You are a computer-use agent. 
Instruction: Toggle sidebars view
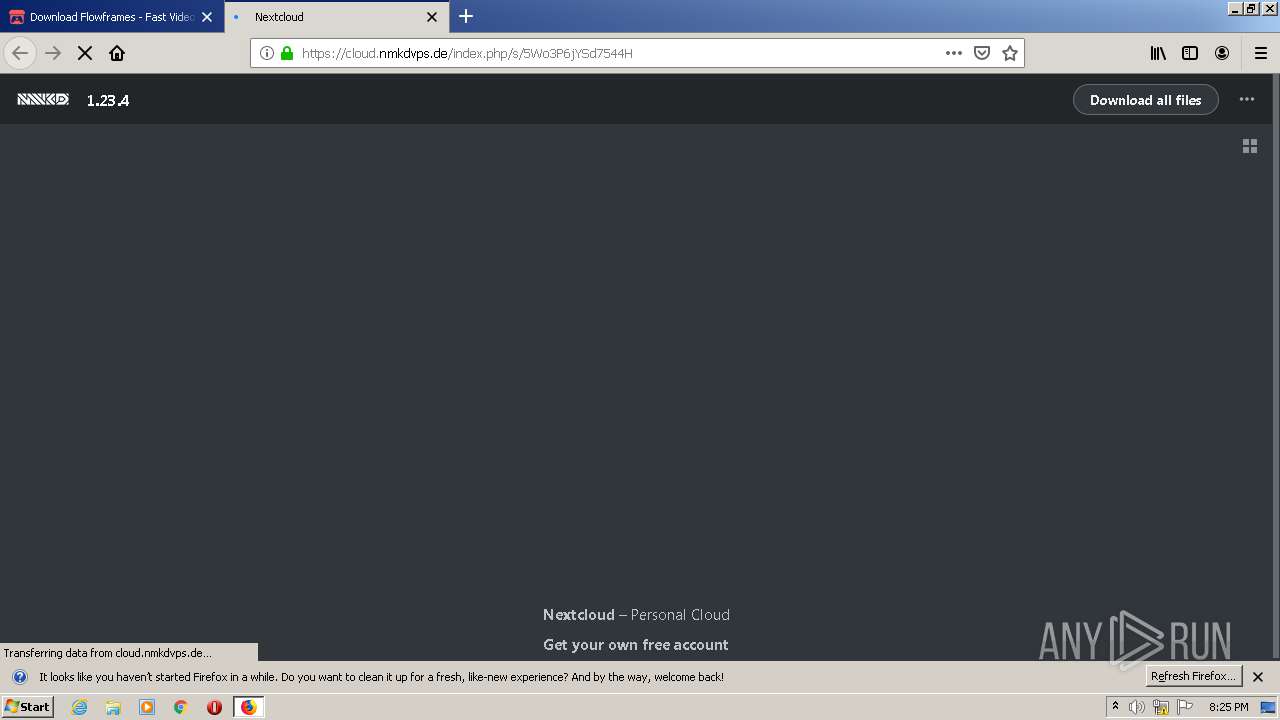[1190, 53]
